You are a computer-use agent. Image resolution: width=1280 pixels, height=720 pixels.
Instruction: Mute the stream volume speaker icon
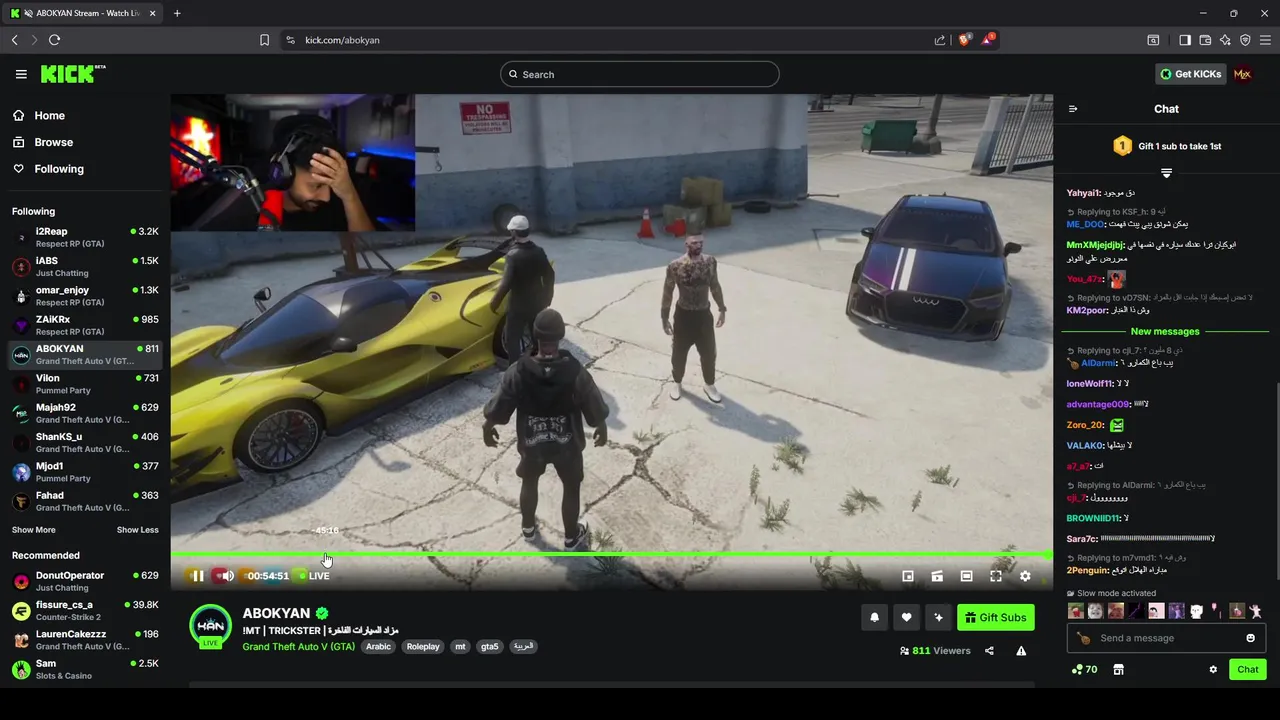click(x=228, y=576)
